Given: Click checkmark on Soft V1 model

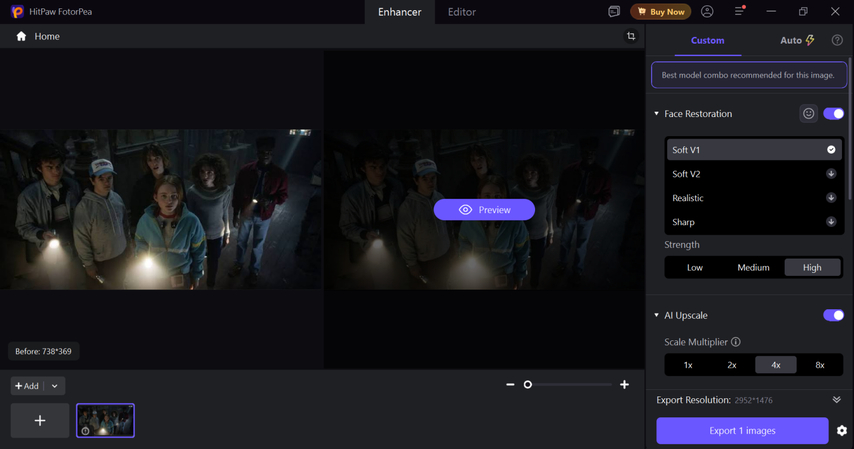Looking at the screenshot, I should tap(831, 149).
